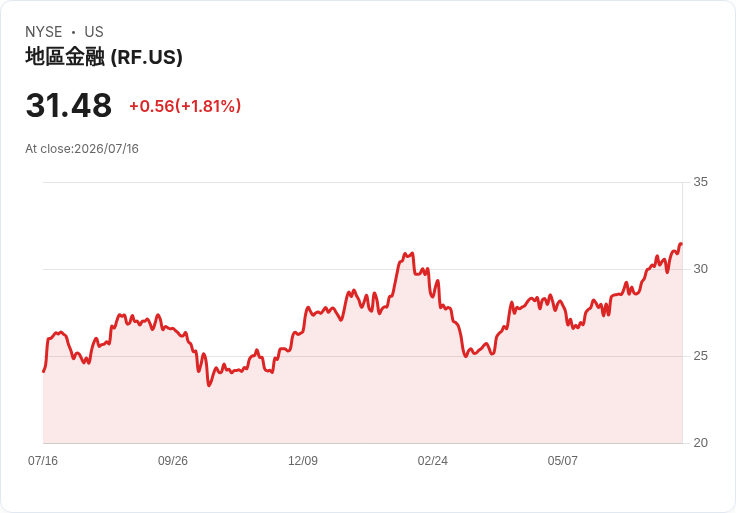Image resolution: width=736 pixels, height=513 pixels.
Task: Click the 02/24 x-axis date label
Action: [x=432, y=461]
